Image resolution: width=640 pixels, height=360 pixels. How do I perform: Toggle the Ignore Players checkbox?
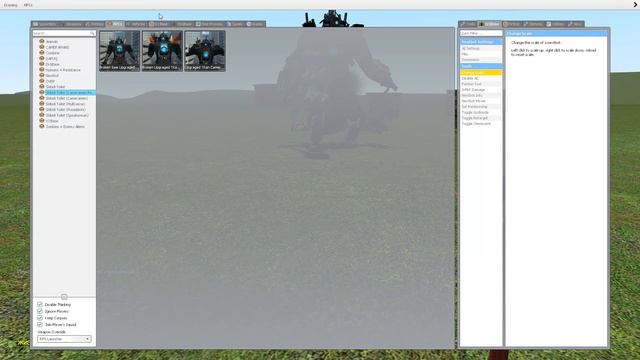point(40,311)
